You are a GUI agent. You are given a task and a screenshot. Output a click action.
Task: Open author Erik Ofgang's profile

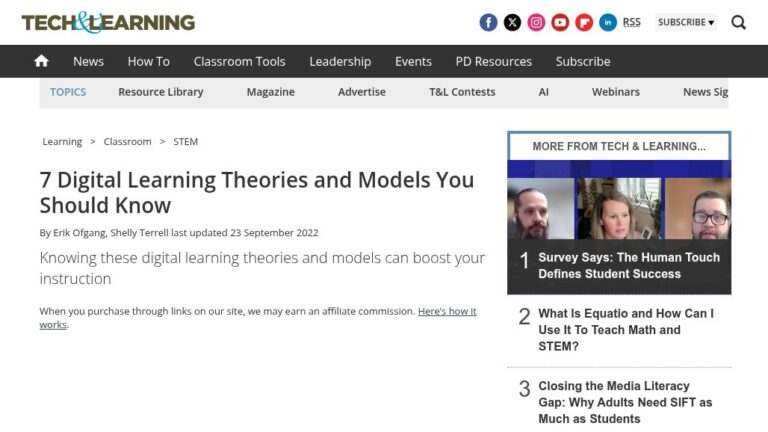tap(79, 233)
